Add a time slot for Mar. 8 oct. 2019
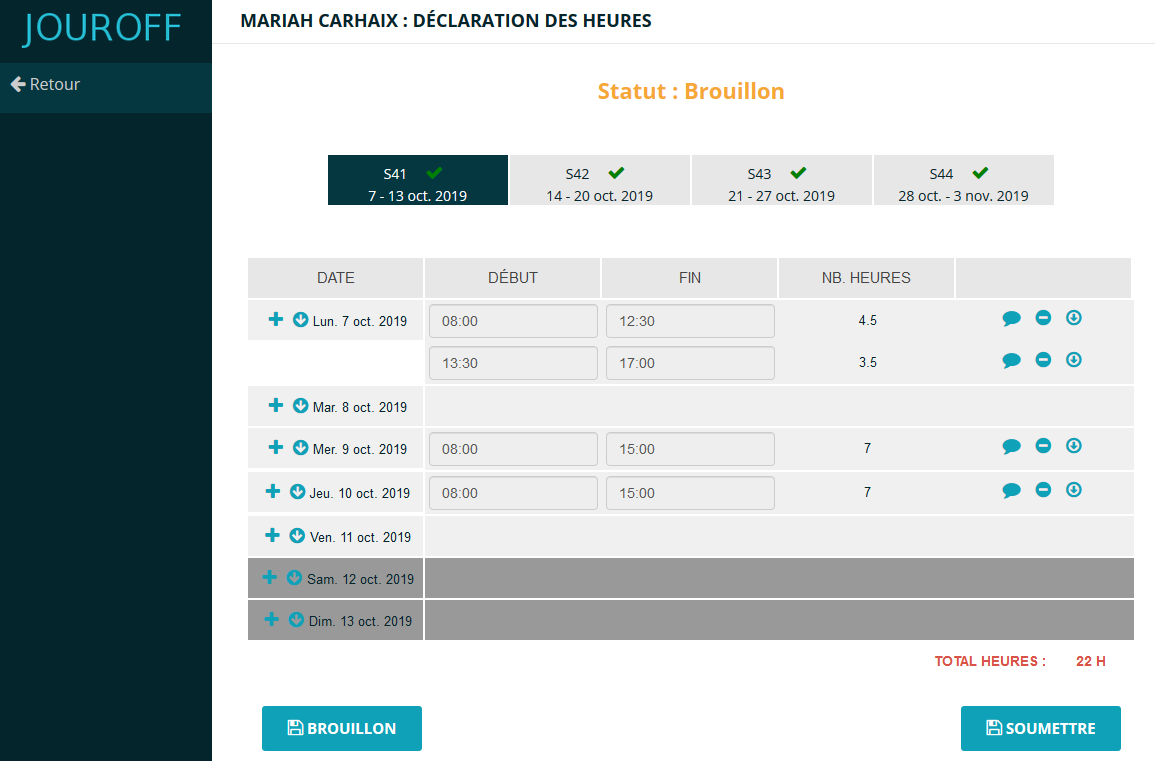 [x=276, y=405]
